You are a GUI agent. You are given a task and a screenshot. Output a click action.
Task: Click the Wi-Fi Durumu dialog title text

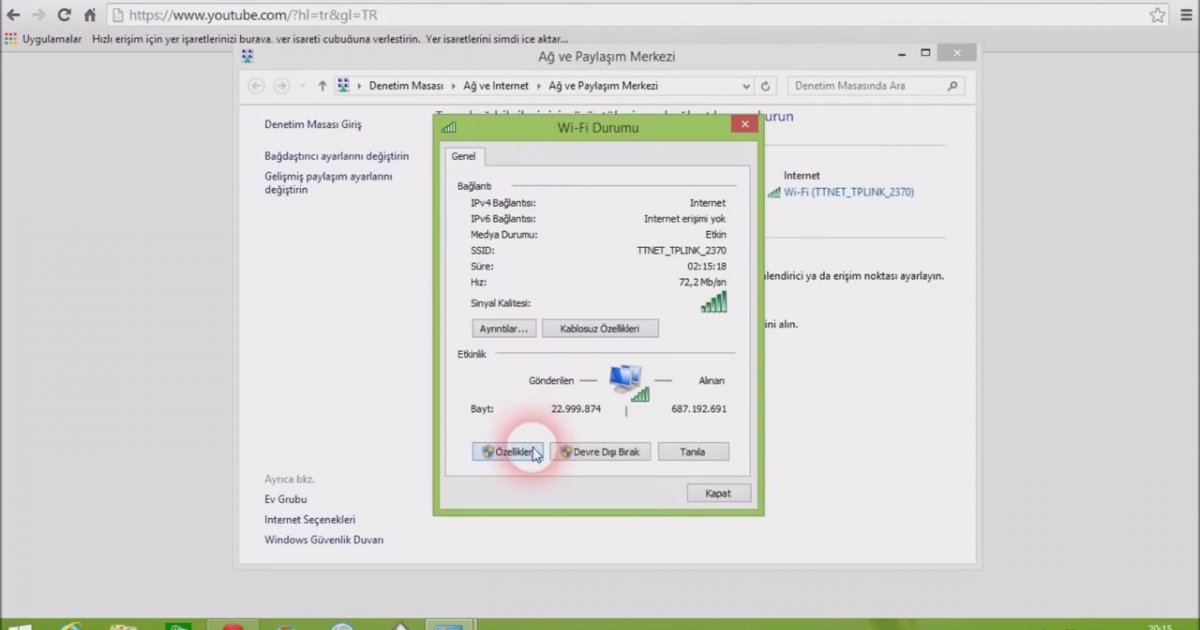click(598, 127)
